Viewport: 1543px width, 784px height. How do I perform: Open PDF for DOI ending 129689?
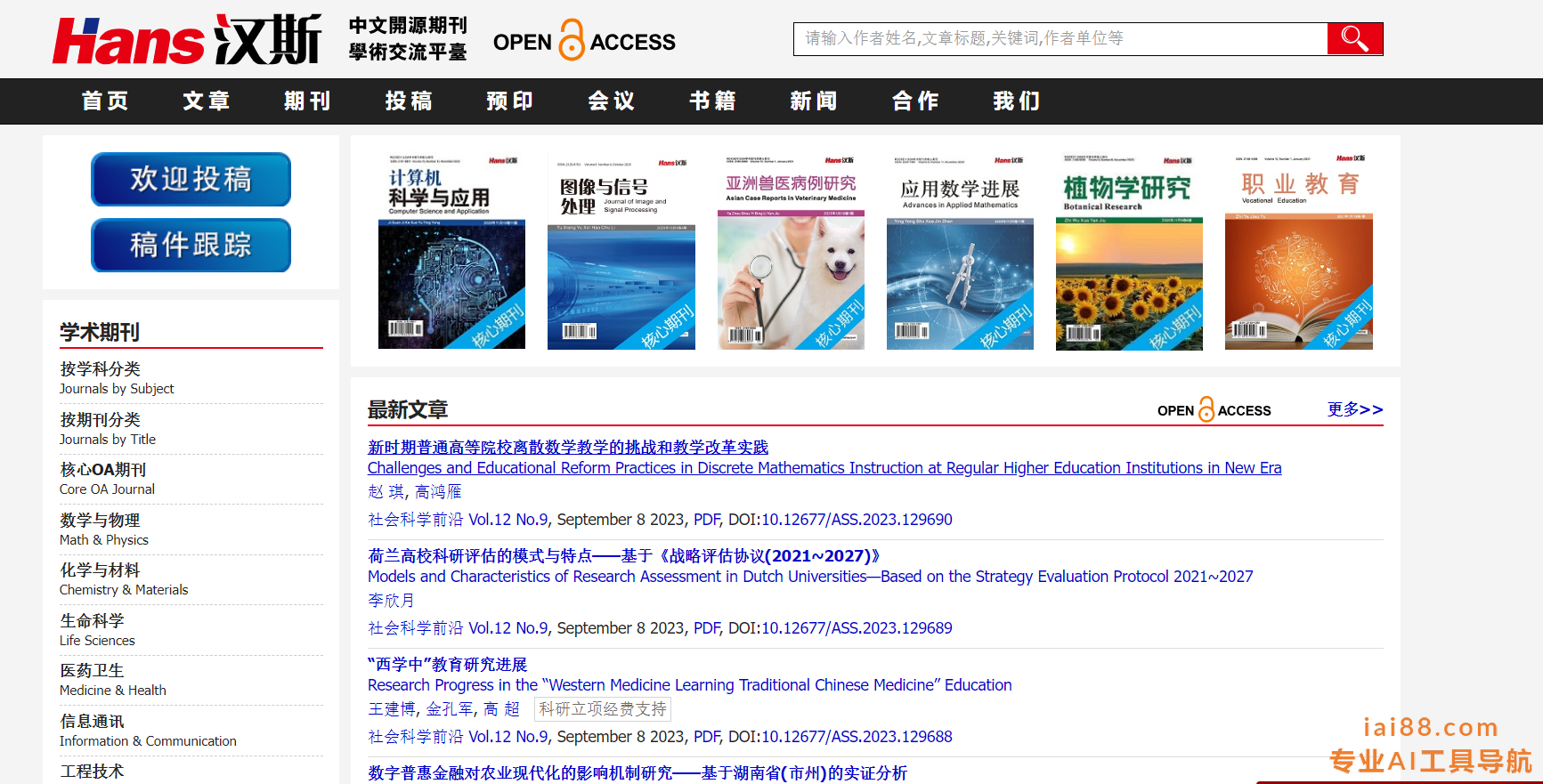coord(707,628)
